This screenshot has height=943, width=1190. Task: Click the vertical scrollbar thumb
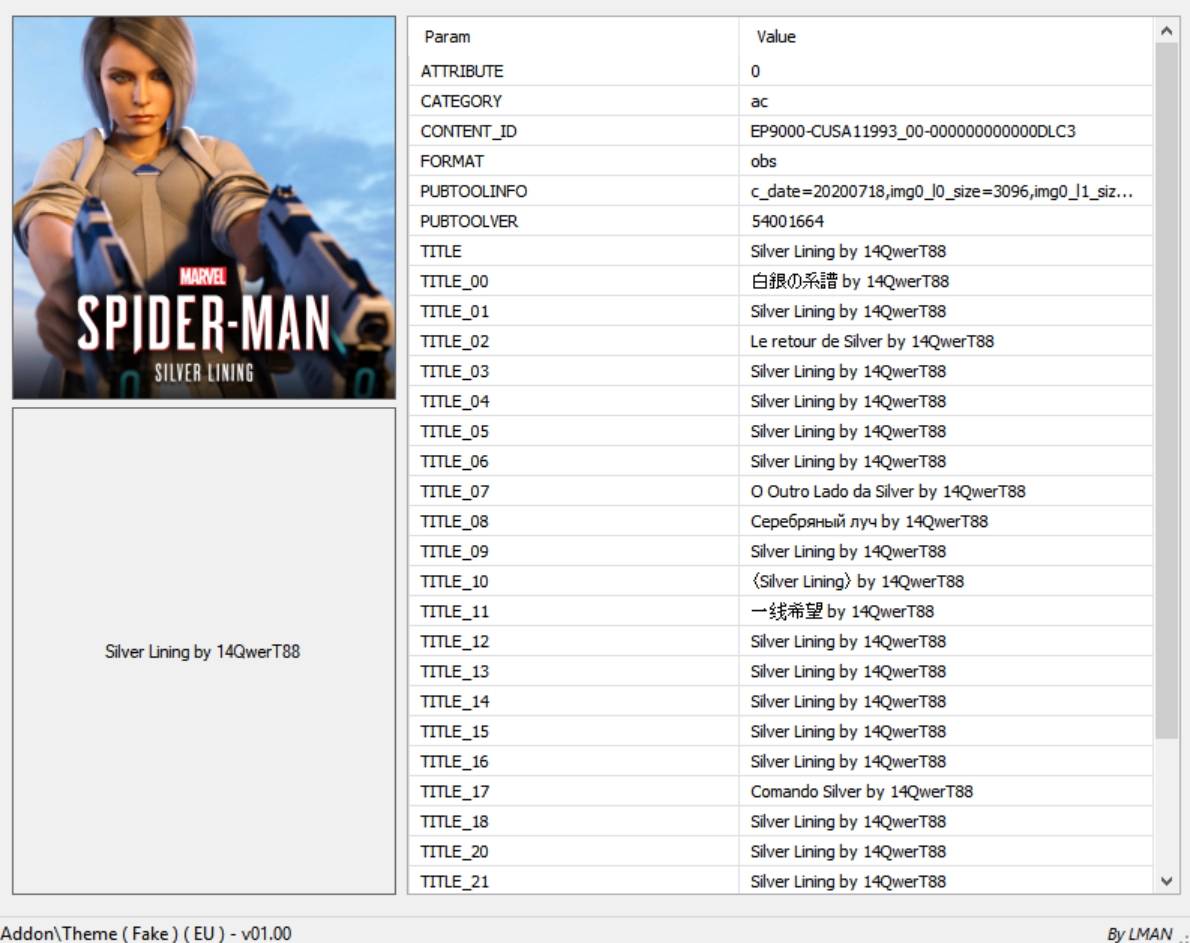[1165, 390]
